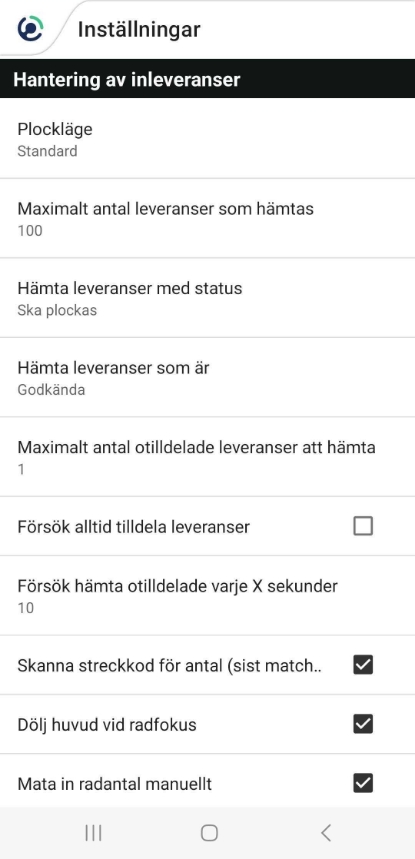This screenshot has height=859, width=415.
Task: Tap the Skanna streckkod för antal label
Action: coord(169,666)
